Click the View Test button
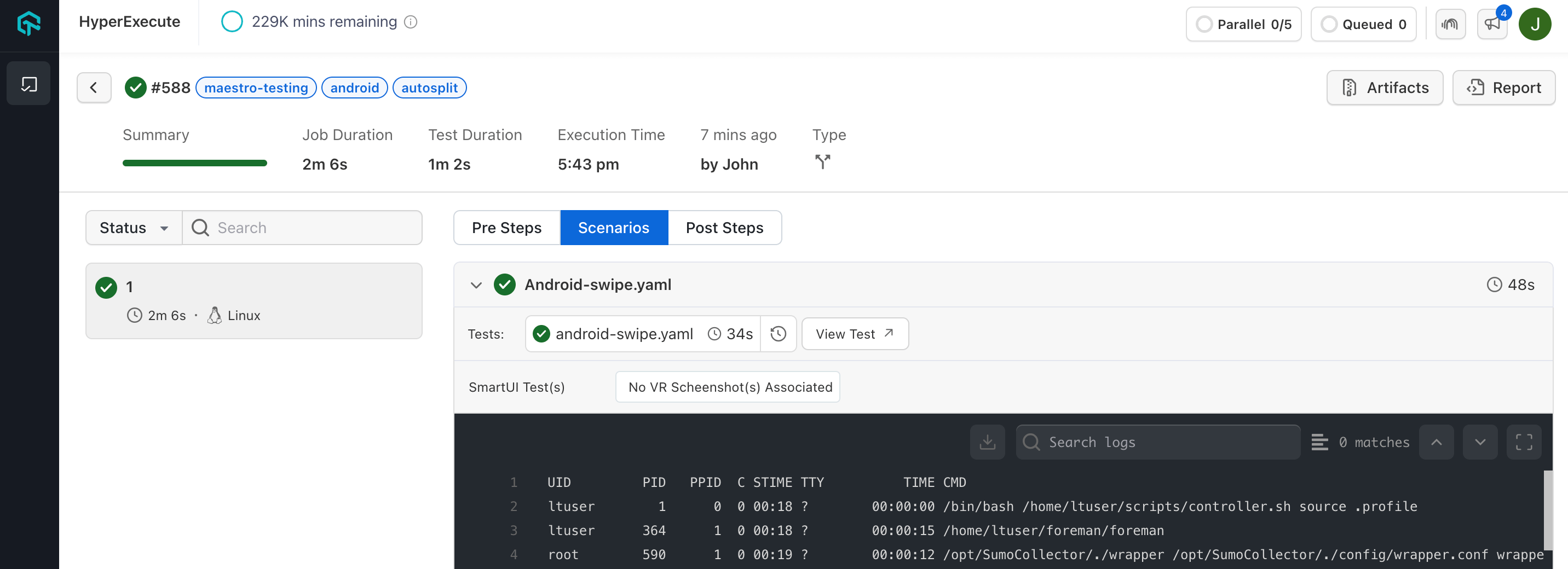The width and height of the screenshot is (1568, 569). coord(855,334)
